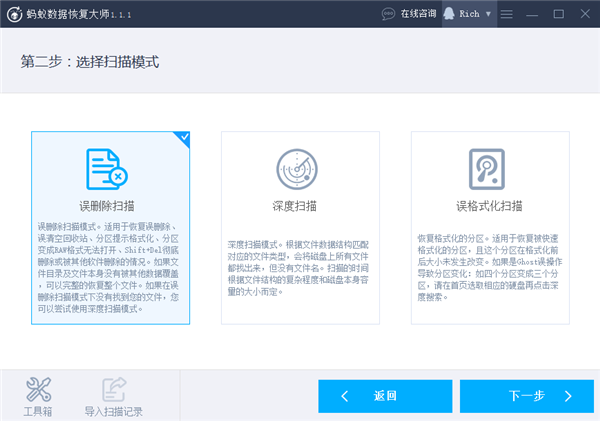This screenshot has width=600, height=421.
Task: Click the 误删除扫描 document-delete icon
Action: point(107,169)
